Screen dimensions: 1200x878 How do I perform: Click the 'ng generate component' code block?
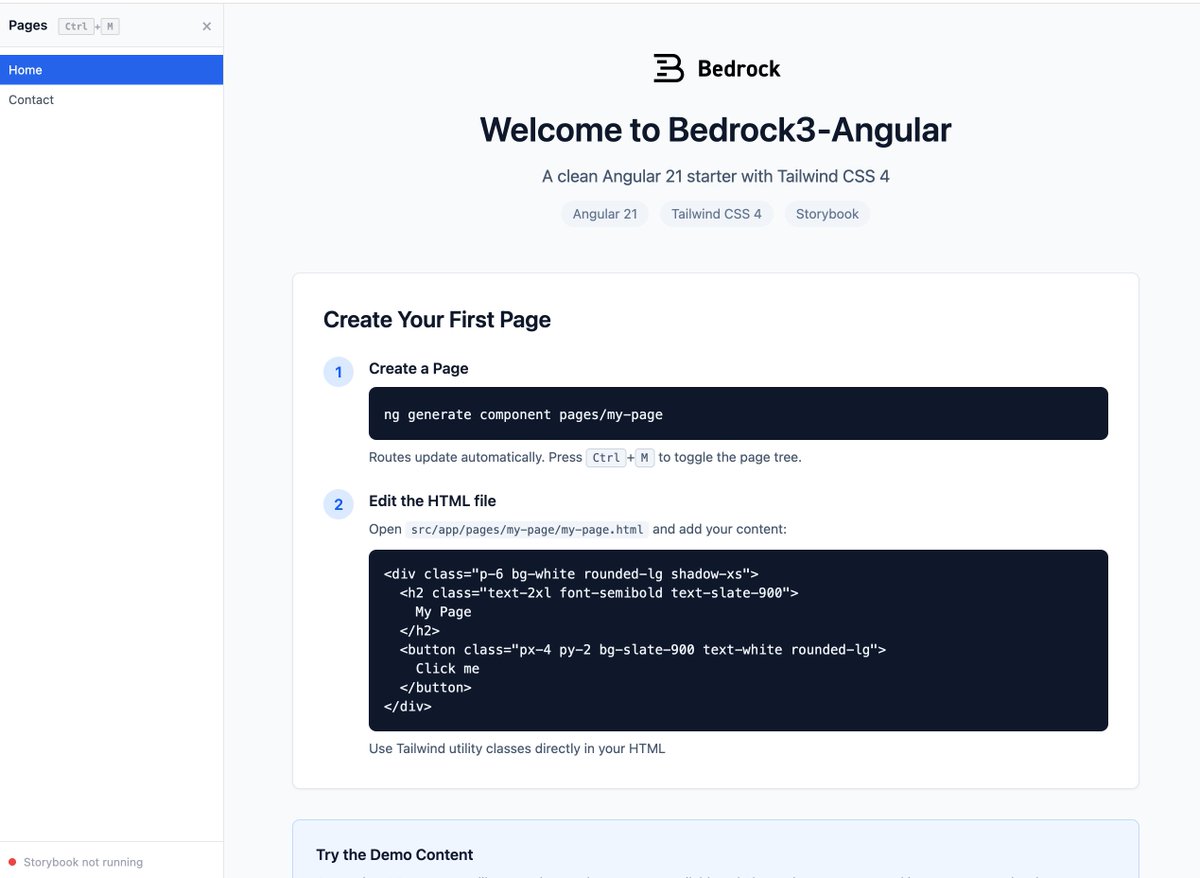click(738, 413)
